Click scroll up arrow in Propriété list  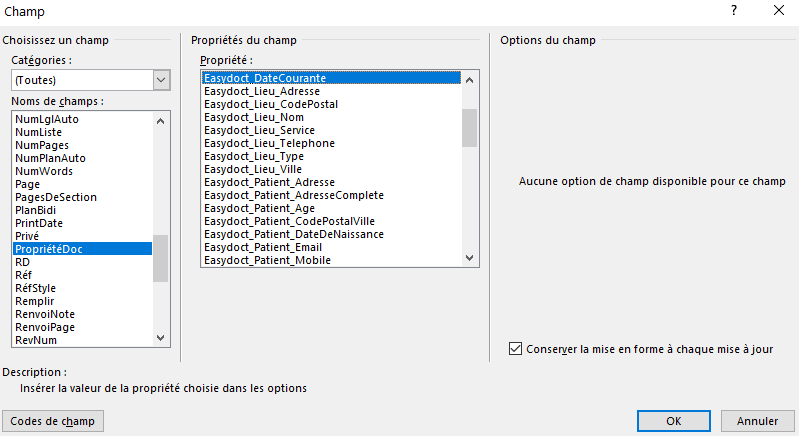click(x=470, y=78)
